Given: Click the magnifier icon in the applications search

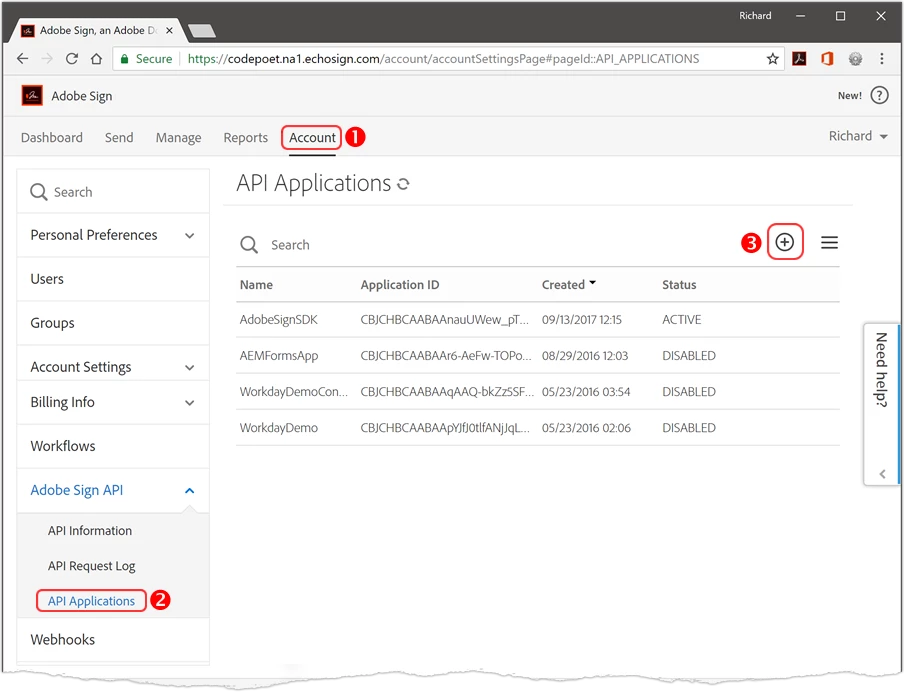Looking at the screenshot, I should (x=249, y=245).
